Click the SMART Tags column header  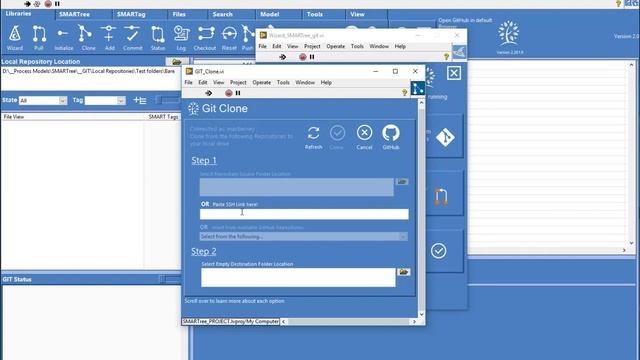(x=163, y=117)
